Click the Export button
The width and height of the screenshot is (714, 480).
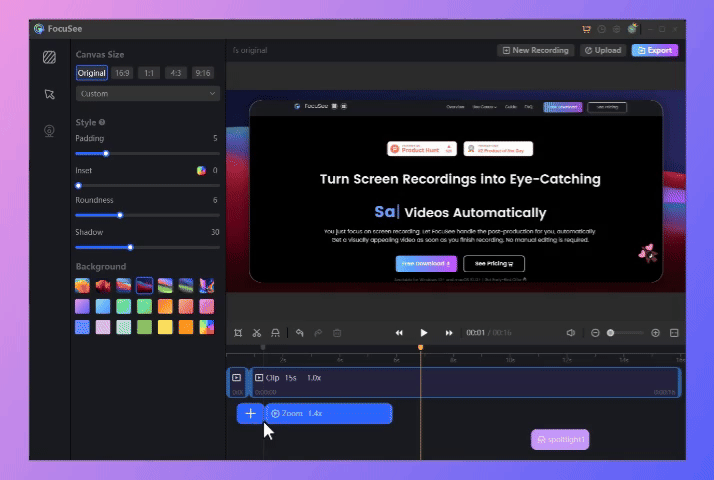tap(655, 50)
